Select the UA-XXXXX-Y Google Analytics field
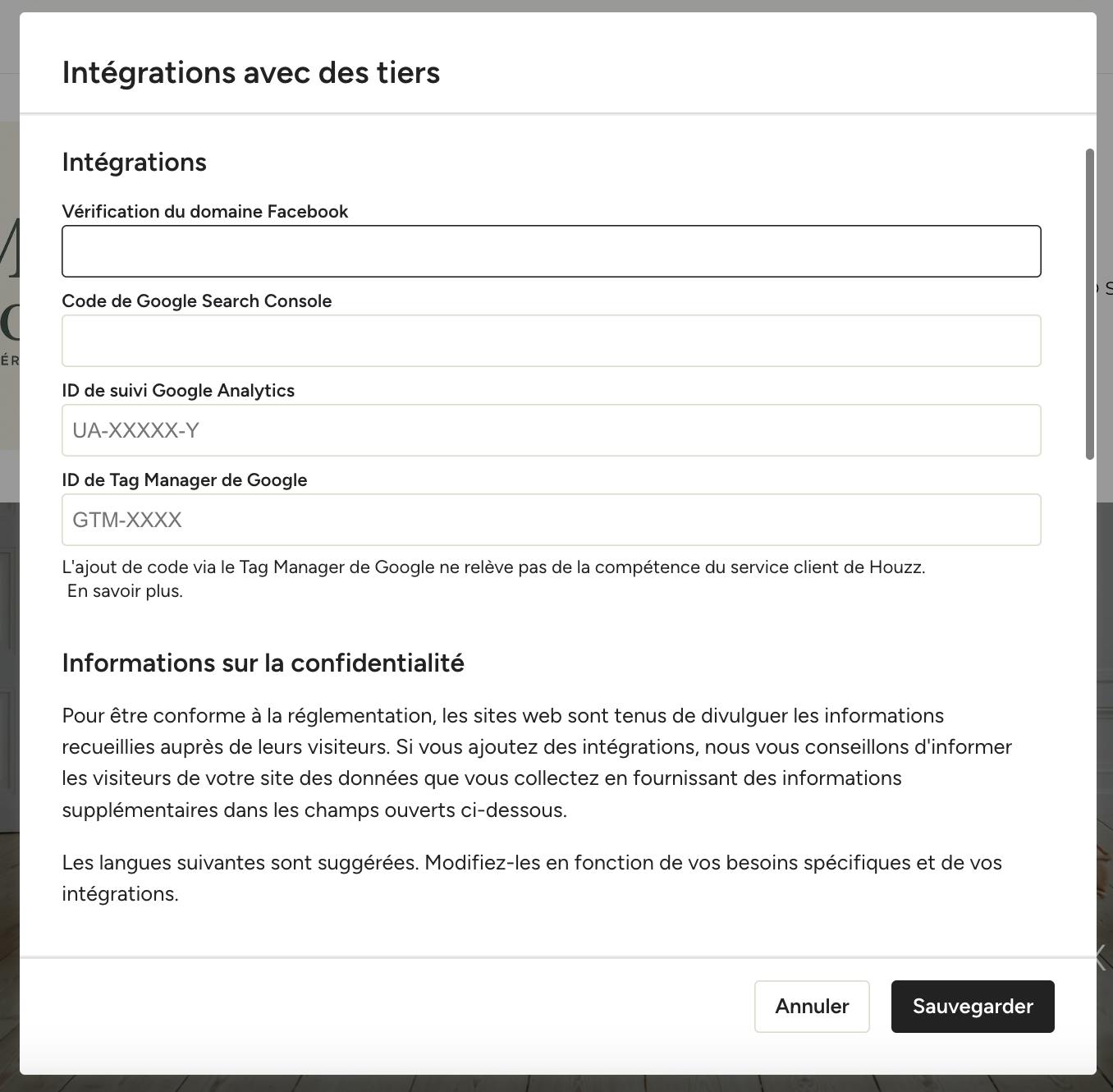The height and width of the screenshot is (1092, 1113). (552, 430)
